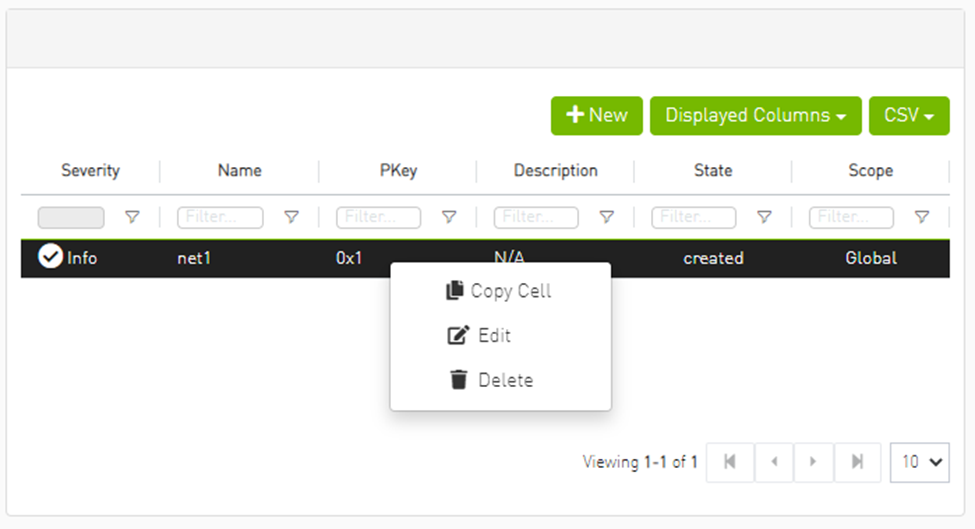Go to next page arrow
The image size is (975, 529).
click(813, 462)
